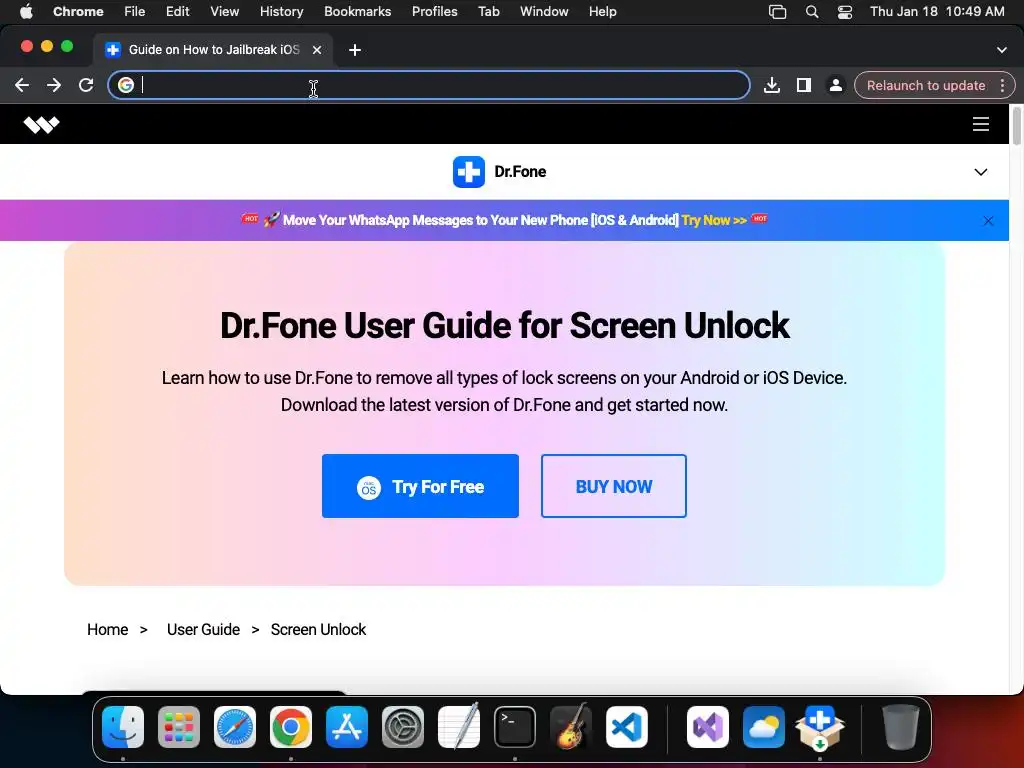This screenshot has height=768, width=1024.
Task: Open Chrome downloads
Action: coord(771,86)
